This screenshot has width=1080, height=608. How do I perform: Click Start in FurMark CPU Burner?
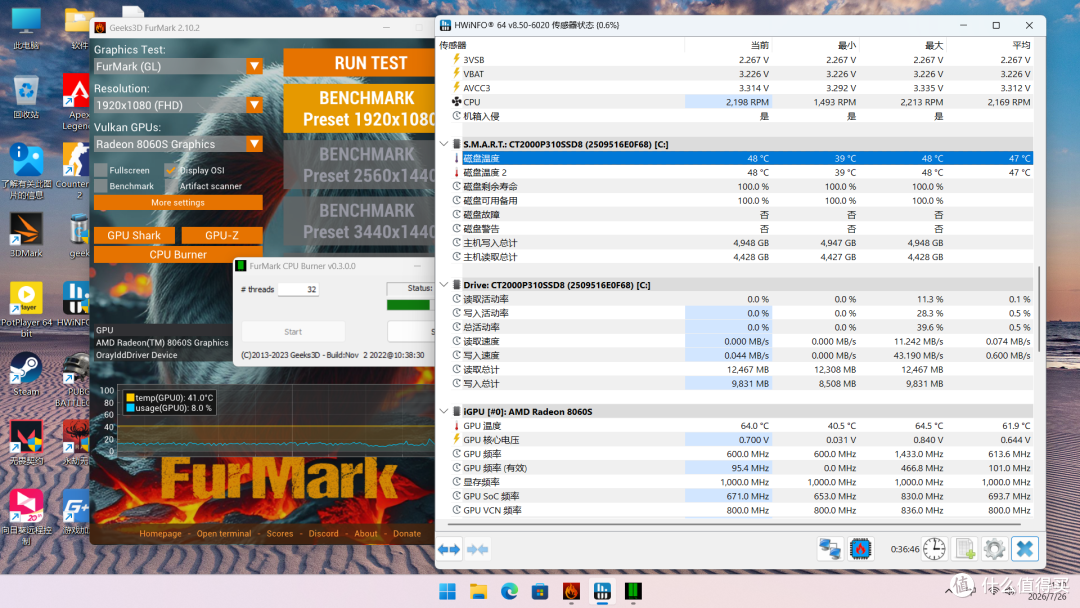293,331
